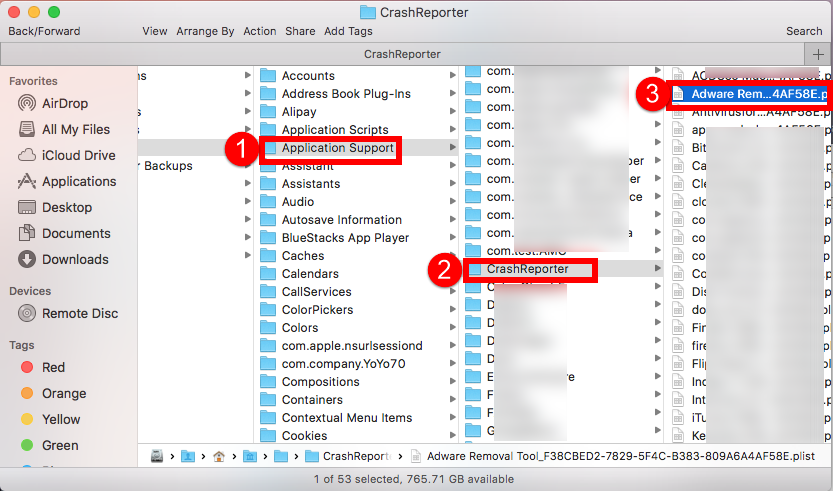This screenshot has height=491, width=833.
Task: Click the Library folder icon in path bar
Action: point(250,456)
